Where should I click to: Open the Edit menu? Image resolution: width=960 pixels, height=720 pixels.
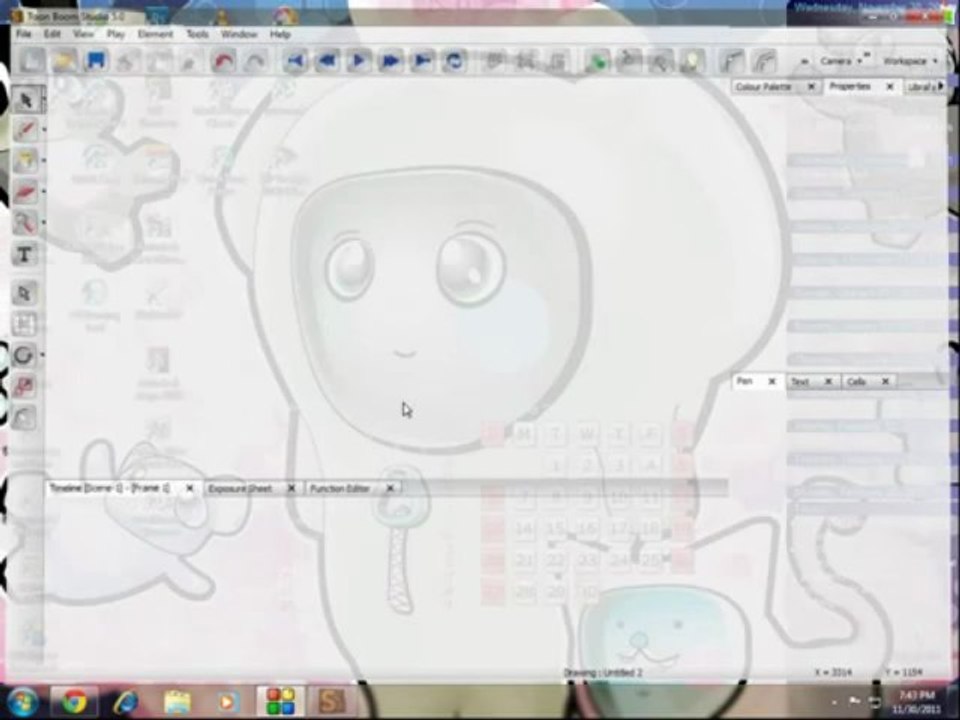tap(52, 34)
